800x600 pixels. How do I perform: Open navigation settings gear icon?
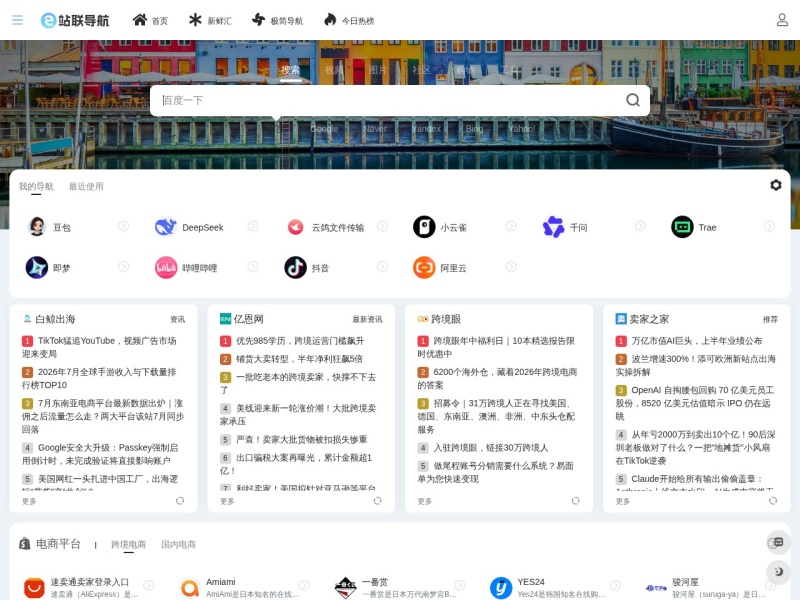pyautogui.click(x=776, y=185)
